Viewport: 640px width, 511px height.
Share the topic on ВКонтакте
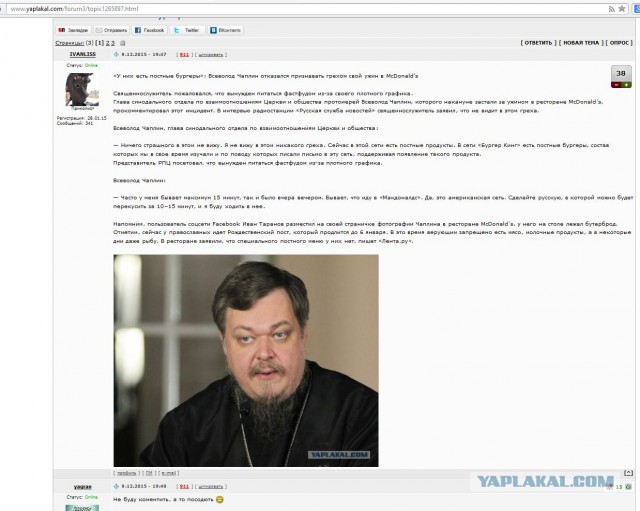pos(225,30)
